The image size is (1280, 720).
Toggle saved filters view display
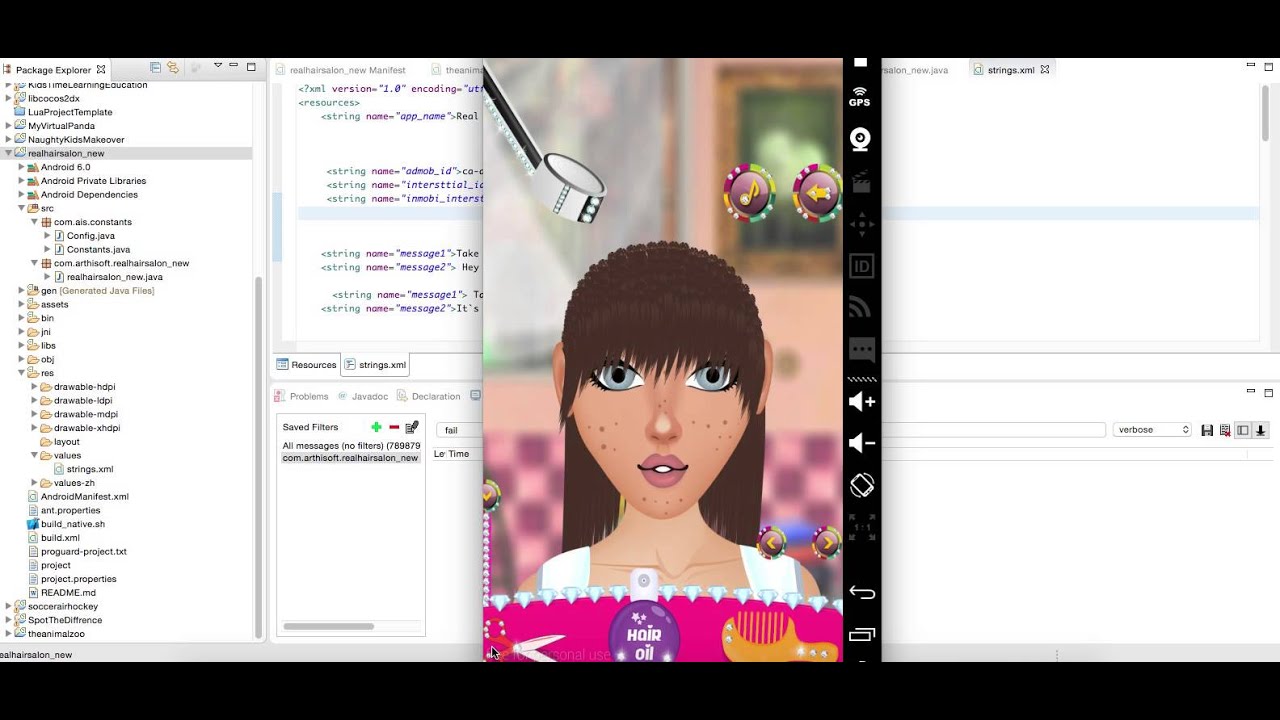[x=1243, y=430]
